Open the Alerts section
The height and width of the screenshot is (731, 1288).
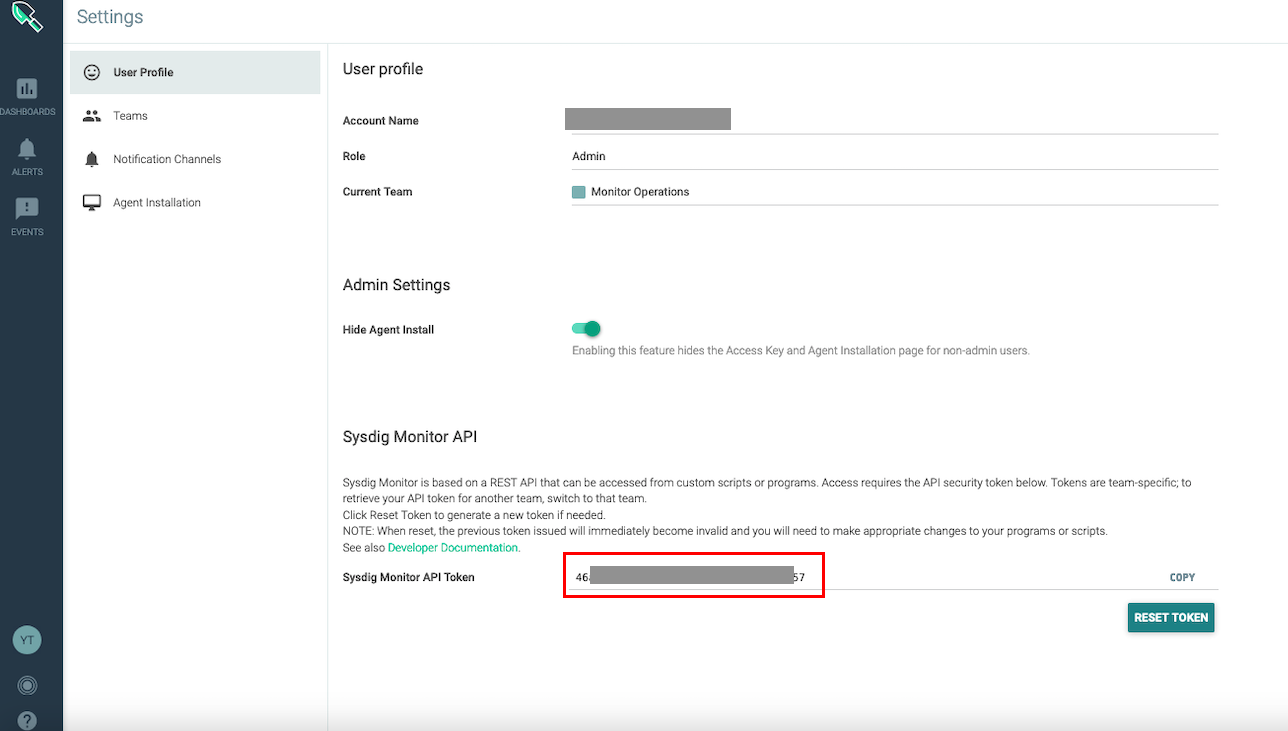click(x=27, y=155)
